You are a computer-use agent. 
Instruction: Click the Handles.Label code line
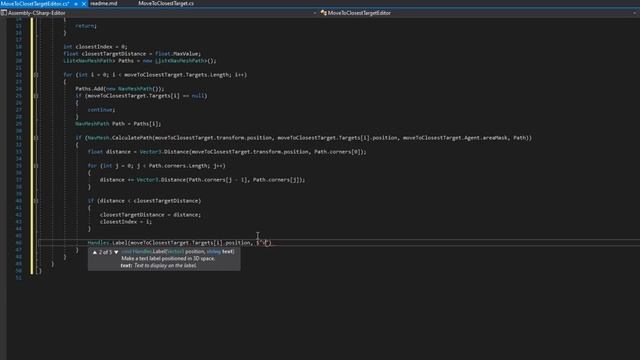pos(179,243)
